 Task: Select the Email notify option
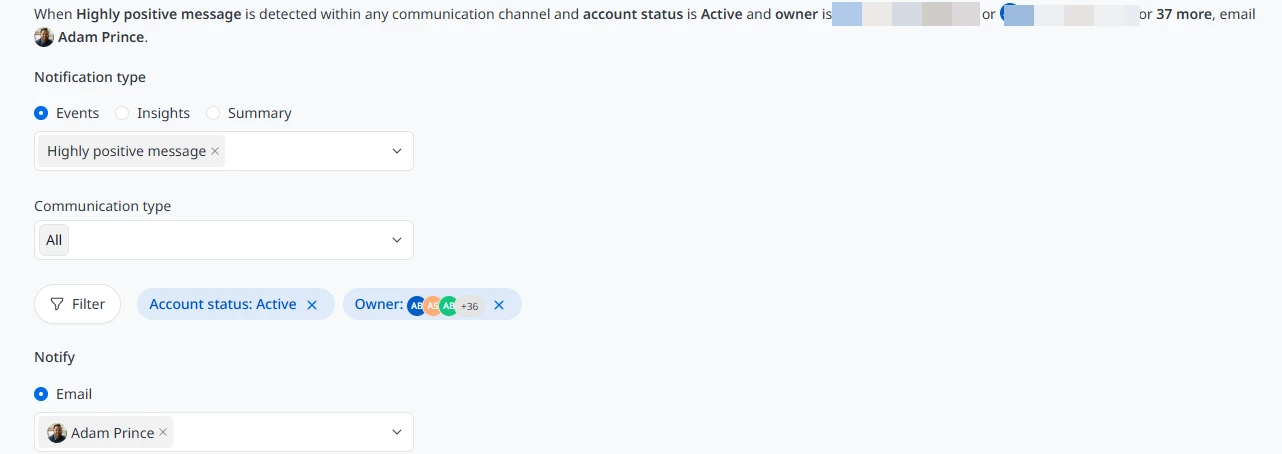pos(41,394)
